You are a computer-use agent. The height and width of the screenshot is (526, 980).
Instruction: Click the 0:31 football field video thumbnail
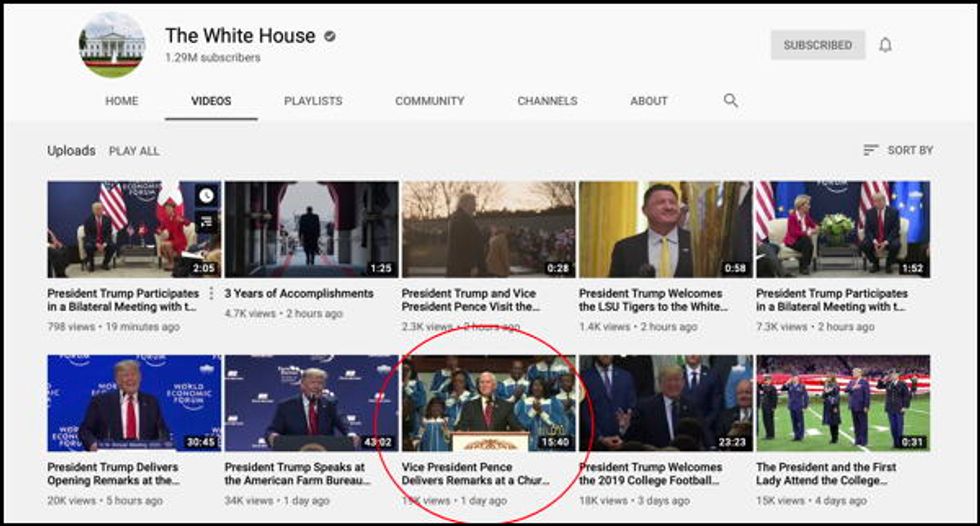(x=842, y=402)
